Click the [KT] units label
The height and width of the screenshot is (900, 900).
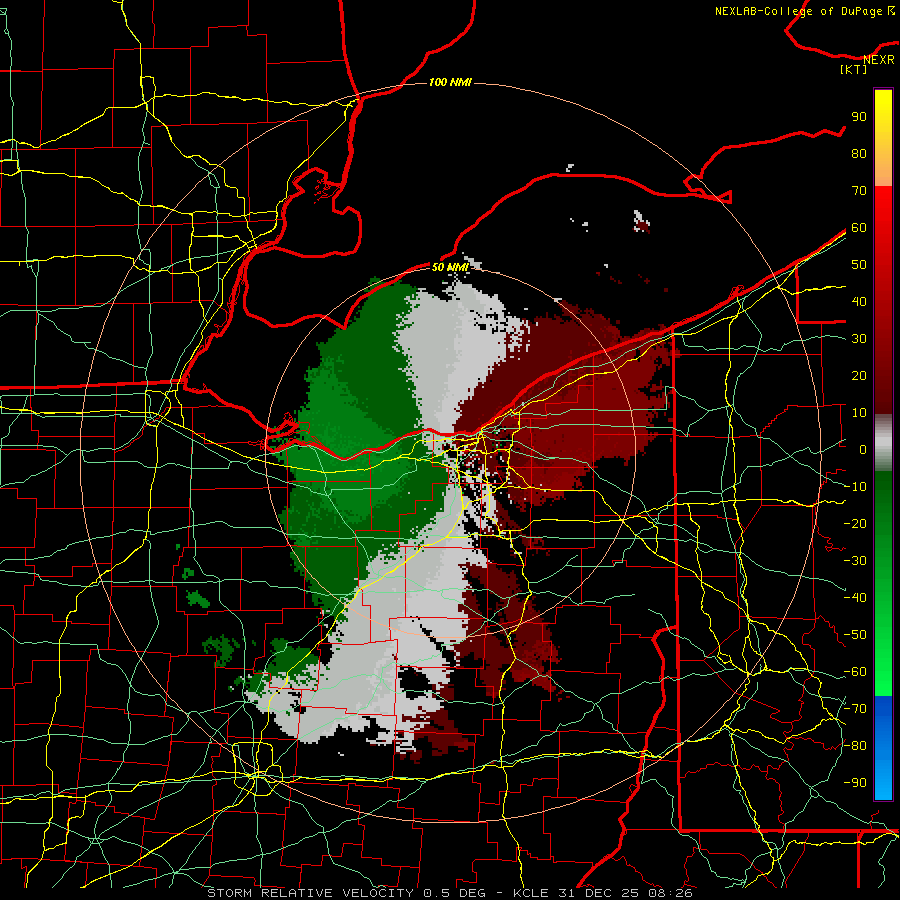[x=854, y=69]
